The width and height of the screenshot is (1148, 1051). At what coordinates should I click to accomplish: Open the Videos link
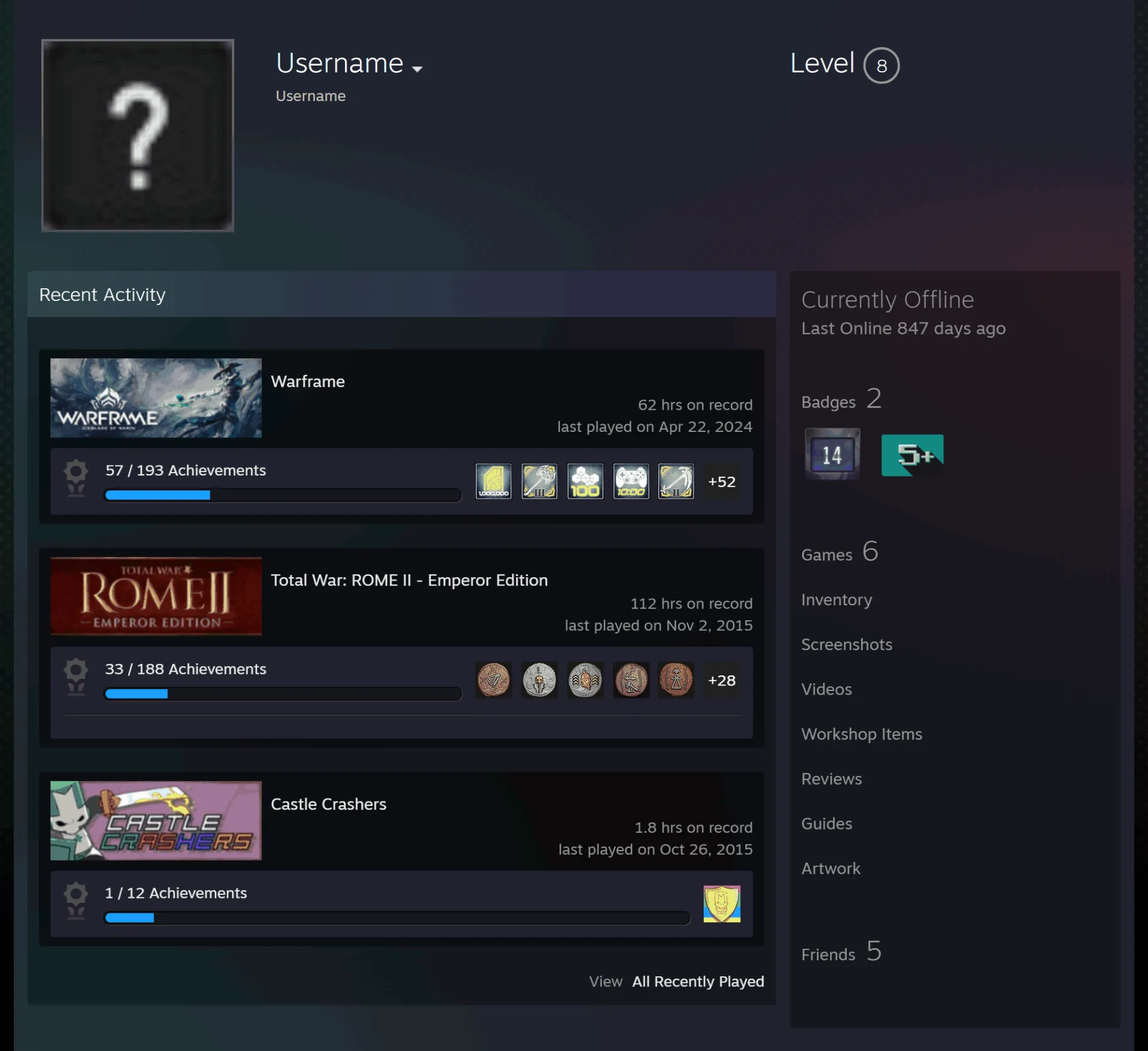[826, 689]
